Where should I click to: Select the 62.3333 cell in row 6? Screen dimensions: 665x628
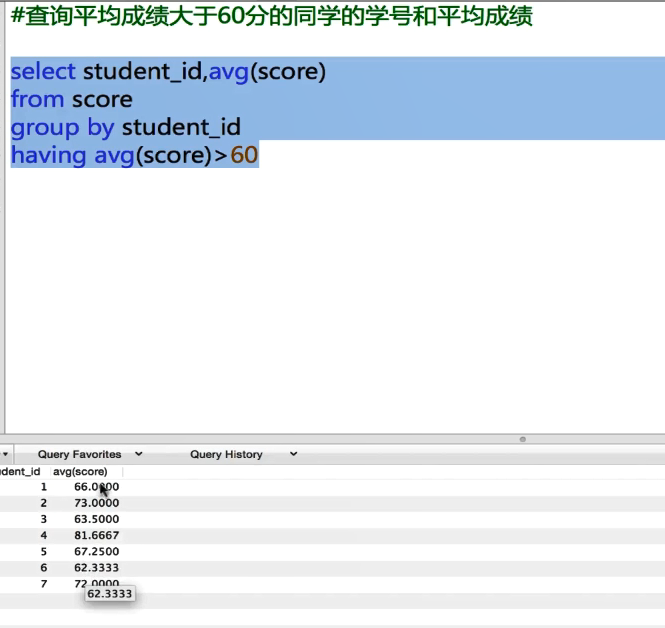[x=96, y=567]
